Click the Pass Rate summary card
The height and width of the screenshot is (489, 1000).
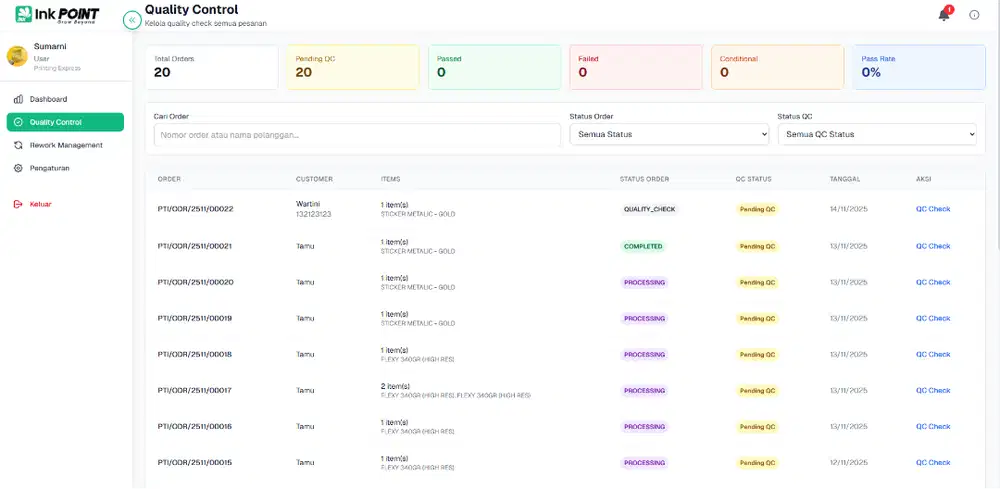coord(919,67)
